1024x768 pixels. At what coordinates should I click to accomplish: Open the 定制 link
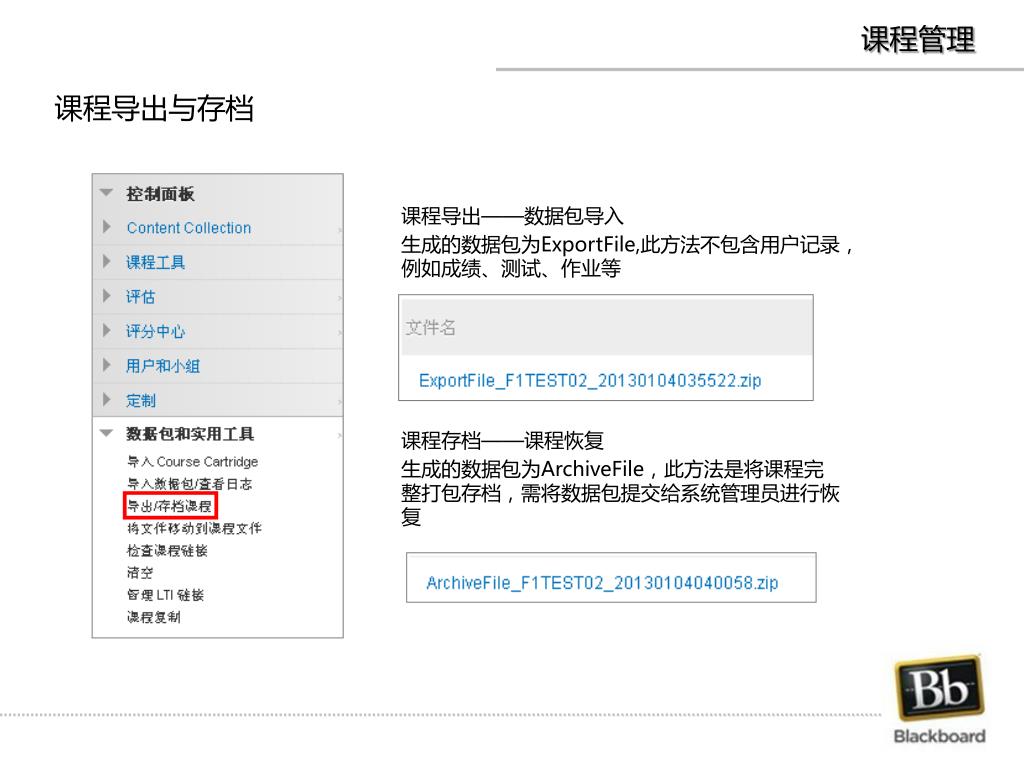coord(140,400)
